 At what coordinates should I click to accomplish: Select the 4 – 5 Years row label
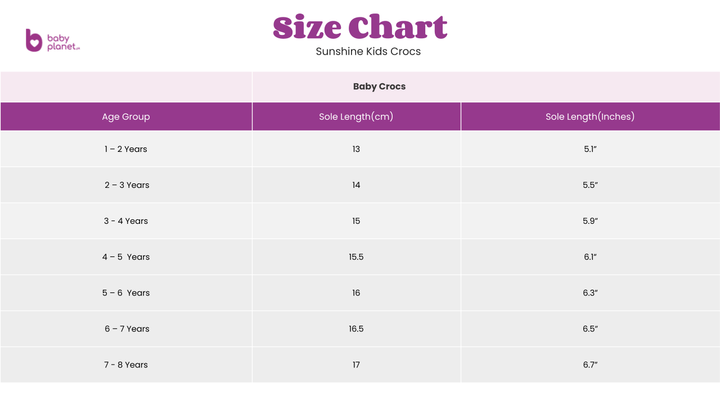[x=126, y=257]
